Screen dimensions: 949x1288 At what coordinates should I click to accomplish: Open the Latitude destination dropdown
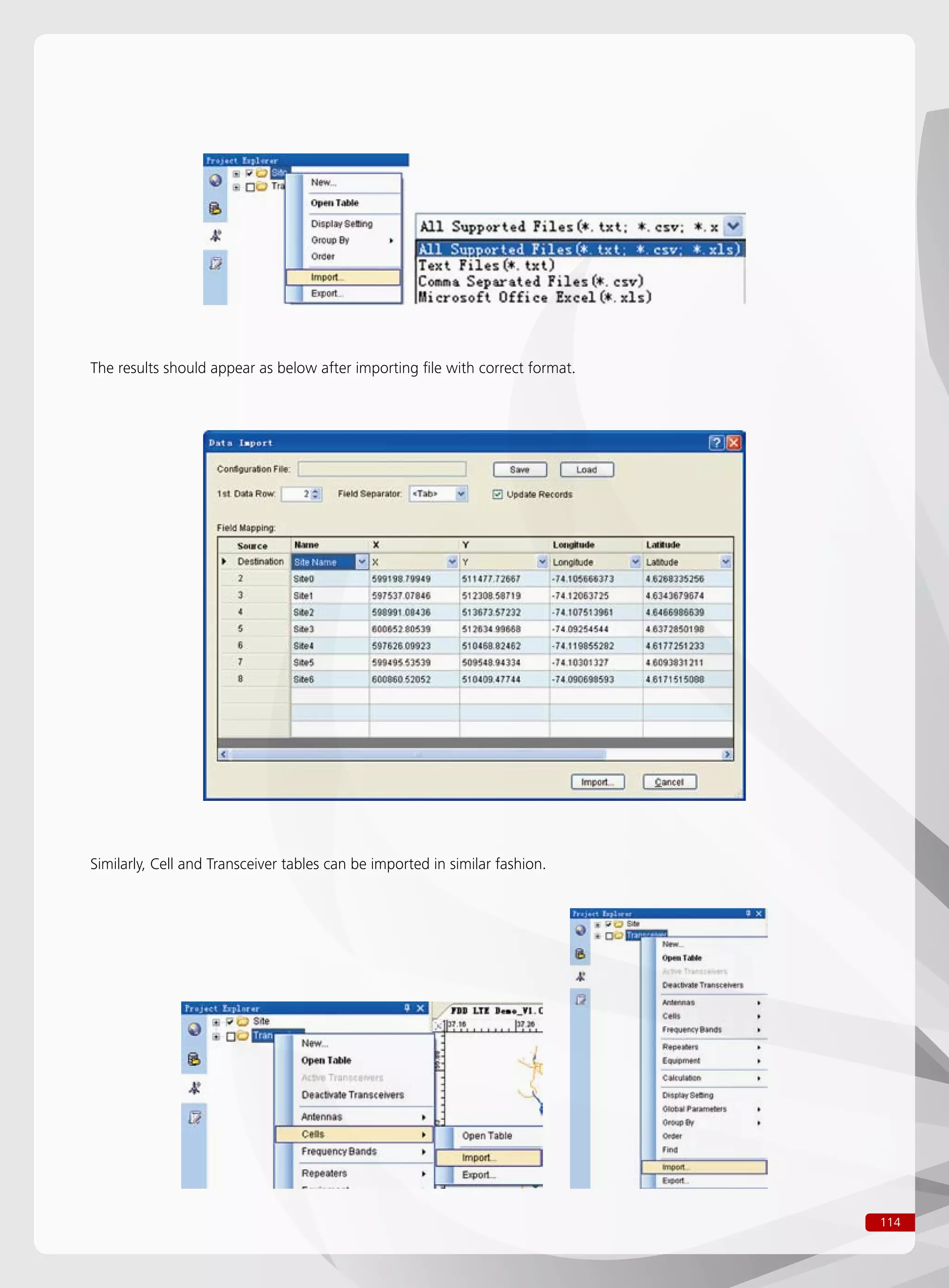tap(726, 561)
